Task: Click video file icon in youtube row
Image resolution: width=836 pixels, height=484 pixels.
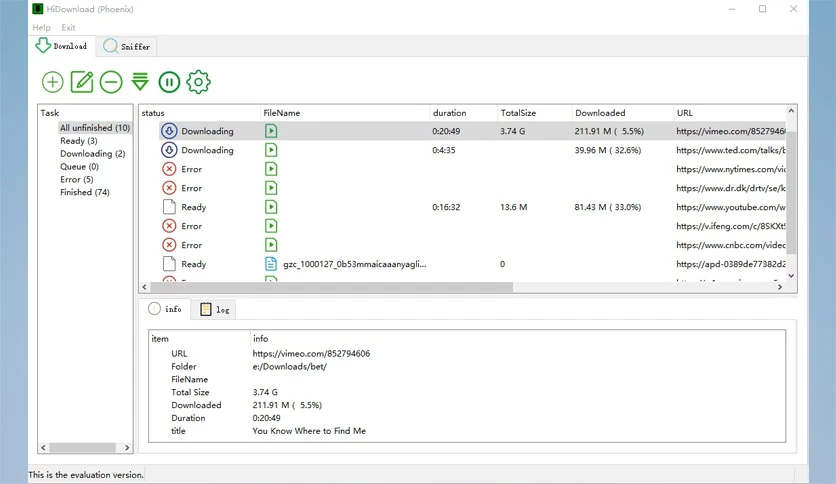Action: pyautogui.click(x=271, y=207)
